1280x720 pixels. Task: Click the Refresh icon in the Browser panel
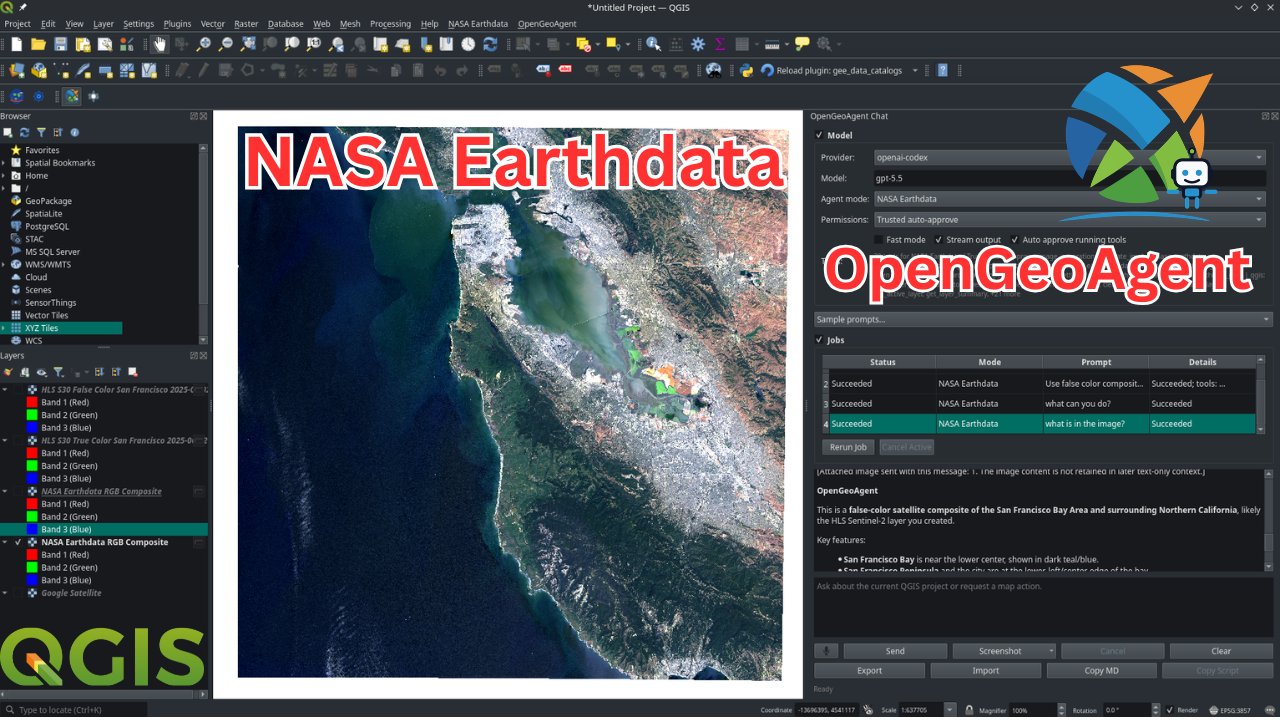click(24, 132)
